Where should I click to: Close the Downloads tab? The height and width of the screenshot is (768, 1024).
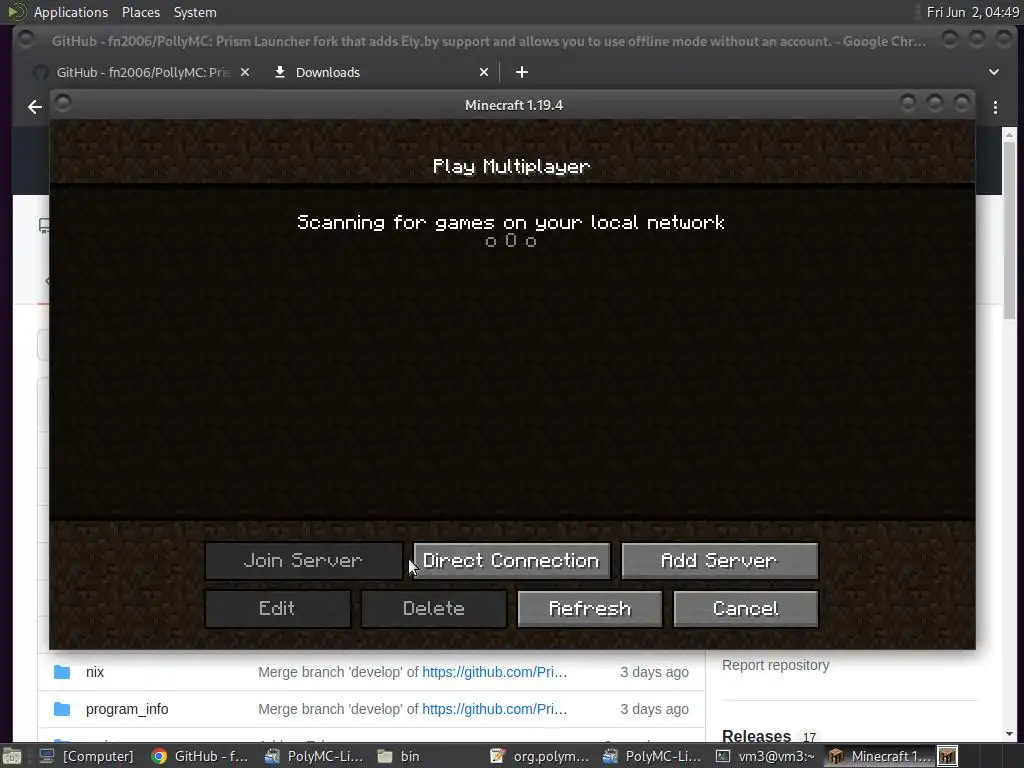[484, 72]
